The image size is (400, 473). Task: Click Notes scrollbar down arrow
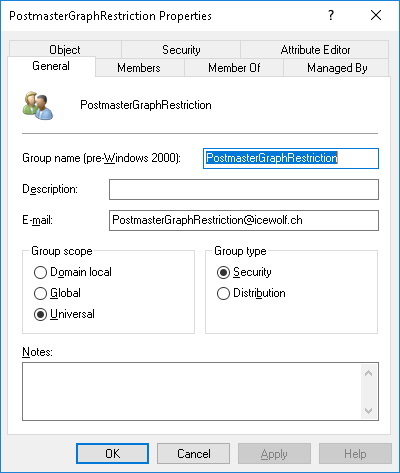pyautogui.click(x=369, y=410)
